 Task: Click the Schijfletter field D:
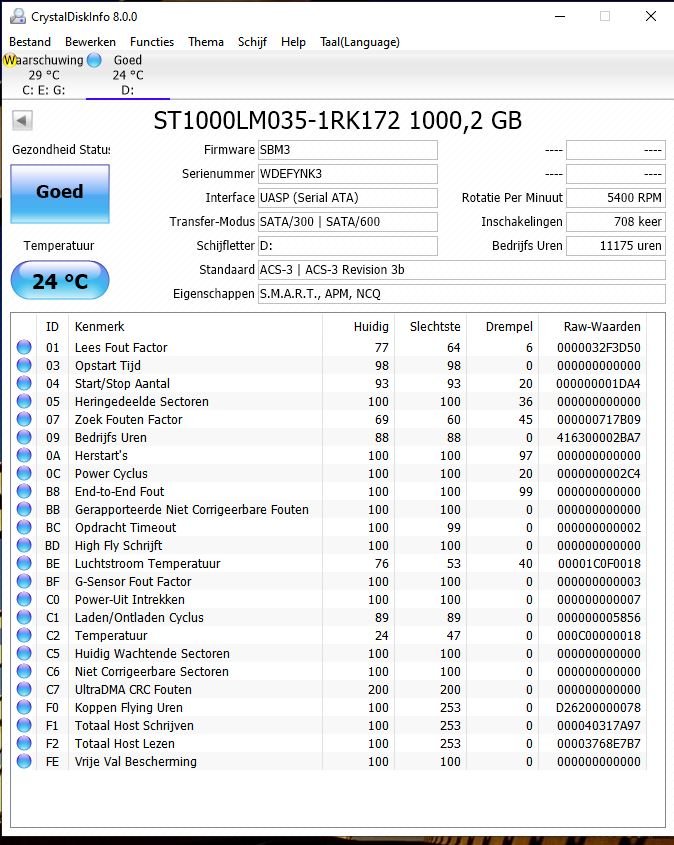348,246
